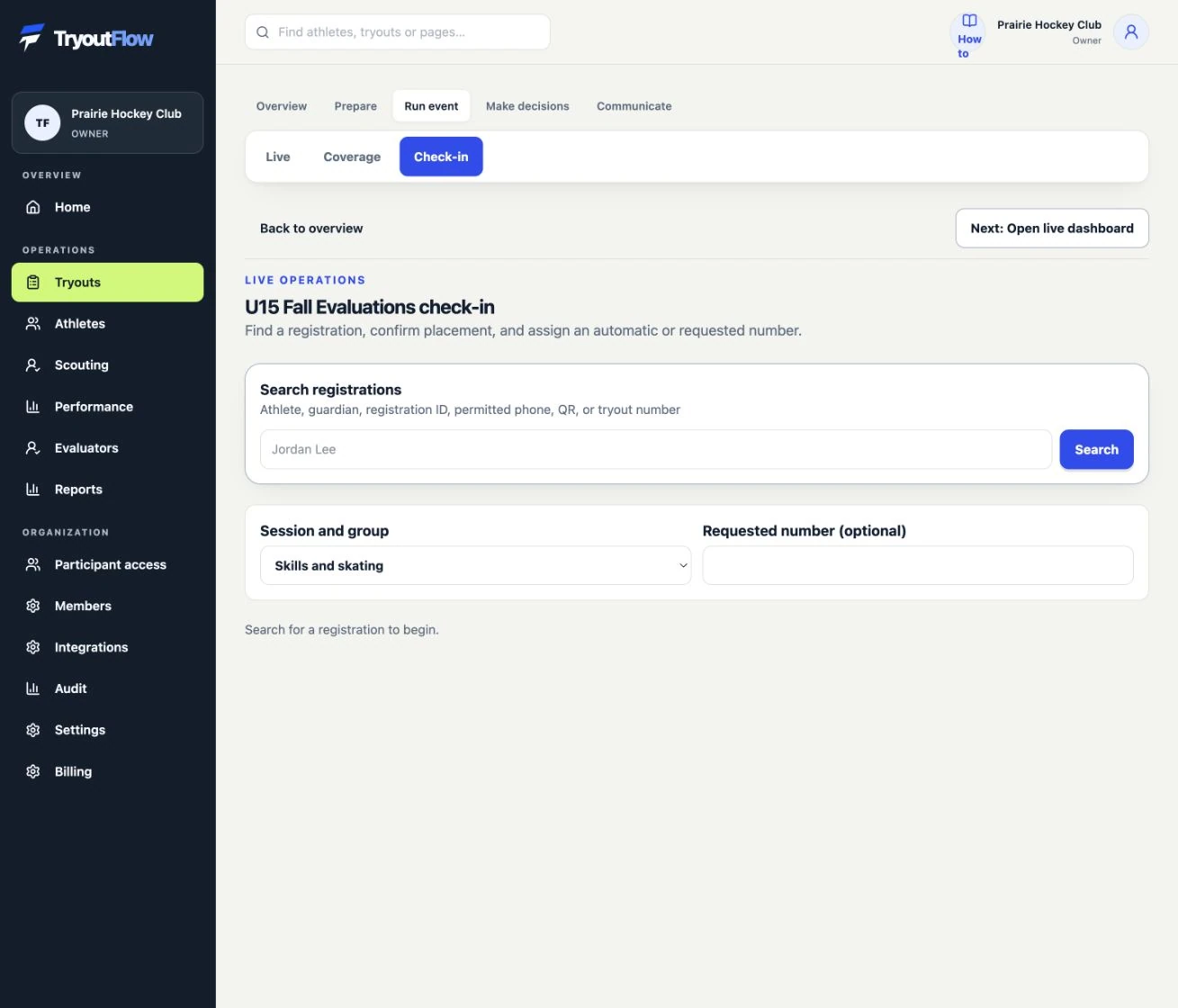
Task: Click the Audit chart icon
Action: click(x=33, y=689)
